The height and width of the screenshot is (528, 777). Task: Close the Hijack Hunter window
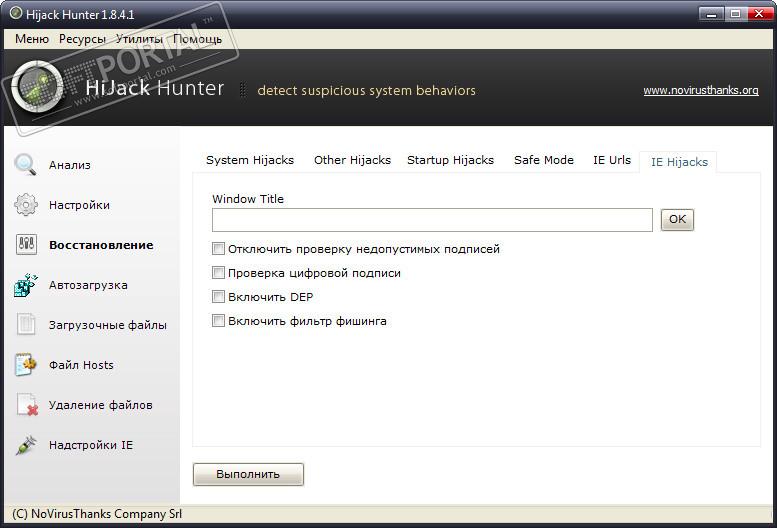pos(759,14)
